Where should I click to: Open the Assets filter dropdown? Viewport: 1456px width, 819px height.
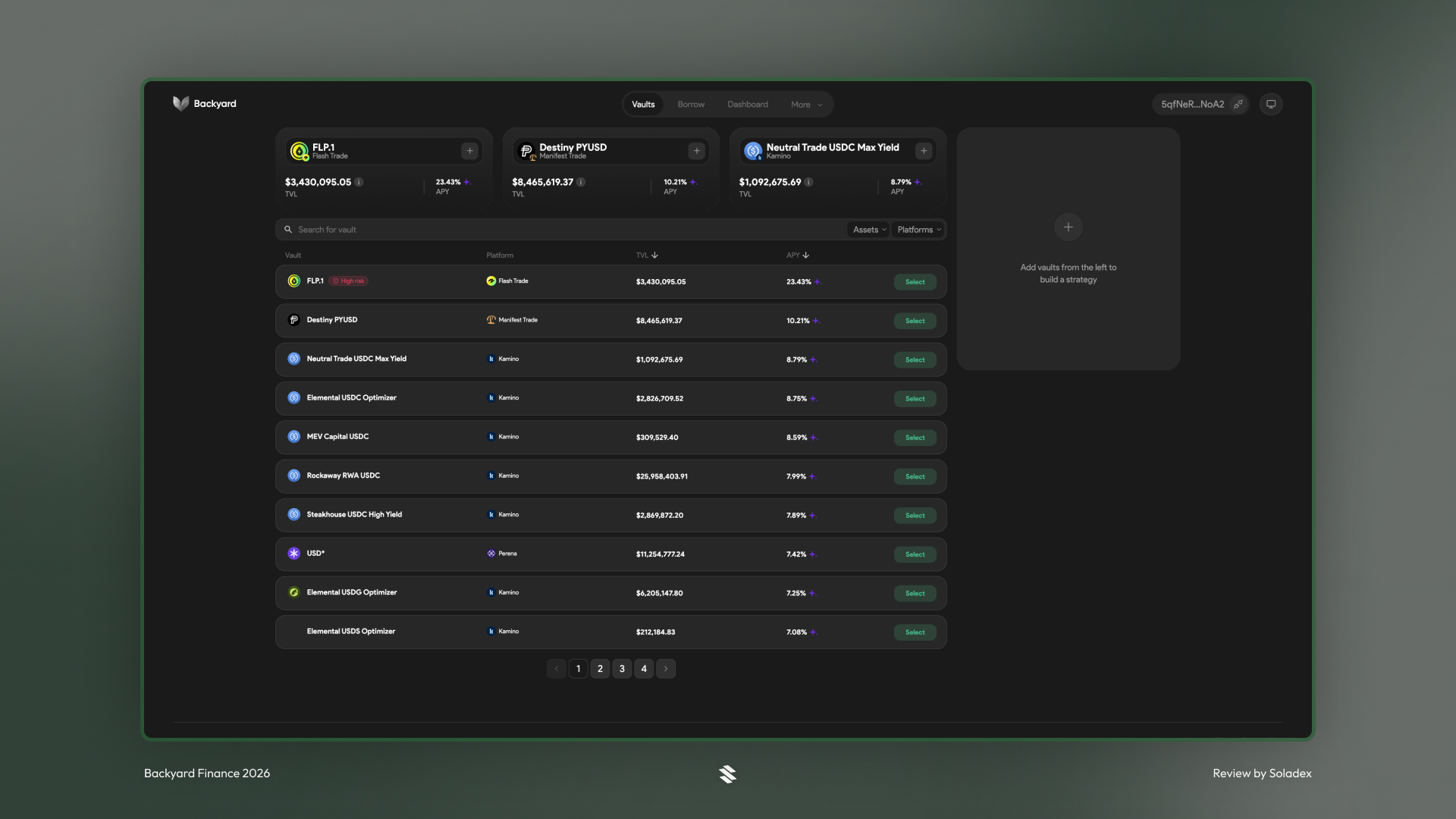pos(869,230)
